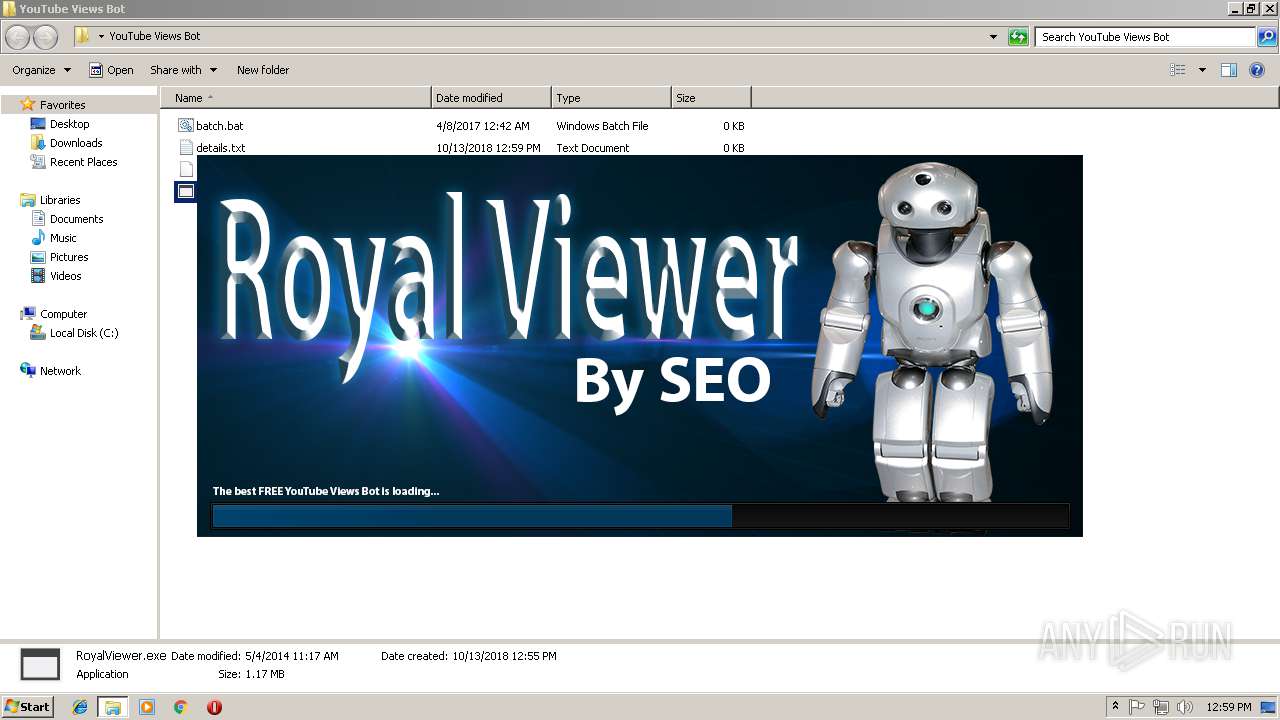
Task: Toggle the preview pane icon
Action: [x=1229, y=70]
